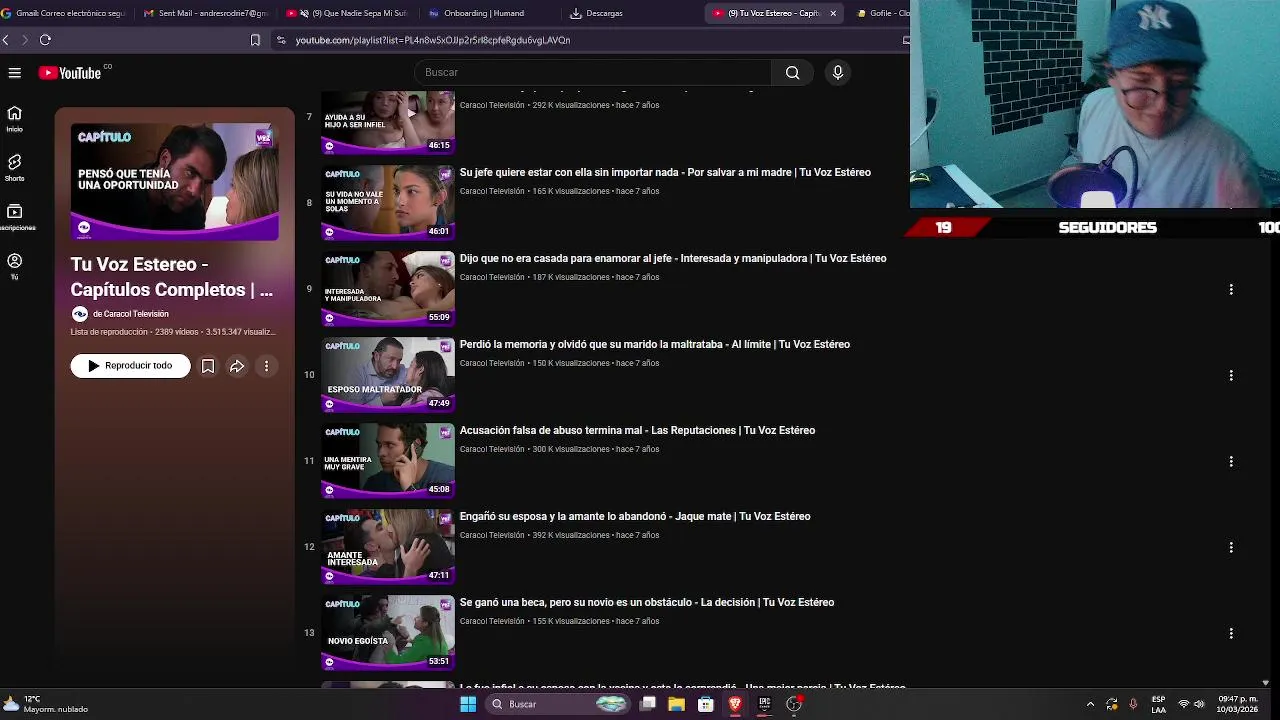The height and width of the screenshot is (720, 1280).
Task: Save the playlist with the bookmark icon
Action: point(208,366)
